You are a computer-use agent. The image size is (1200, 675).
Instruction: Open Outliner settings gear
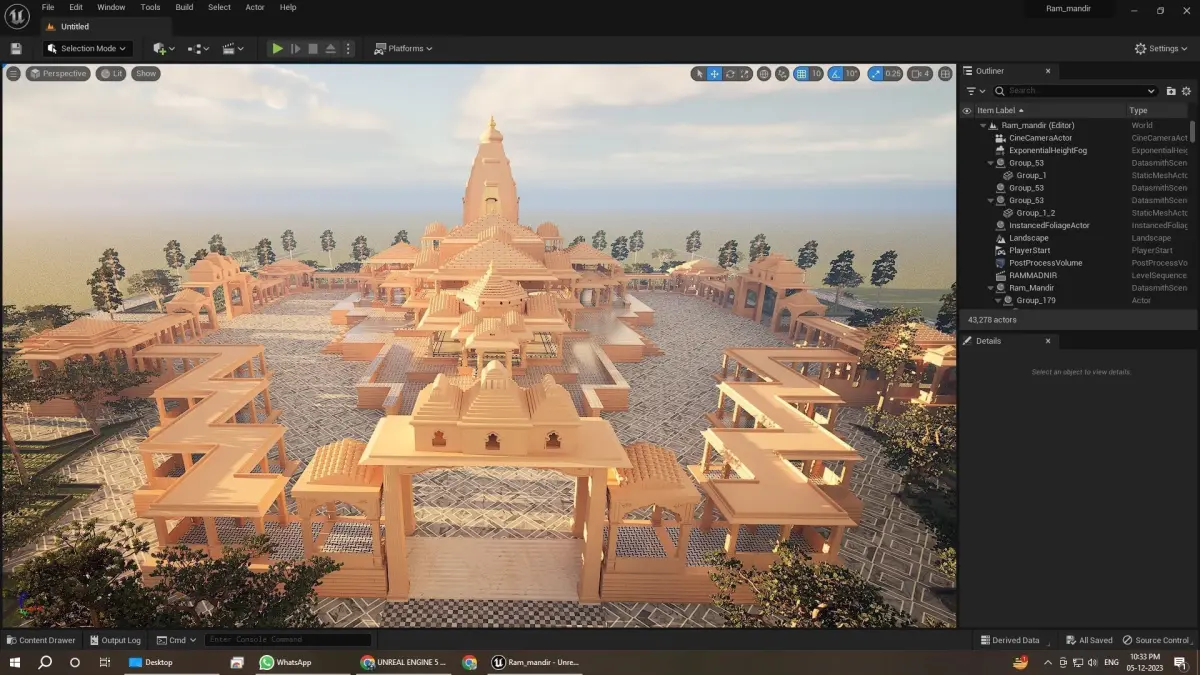1187,91
